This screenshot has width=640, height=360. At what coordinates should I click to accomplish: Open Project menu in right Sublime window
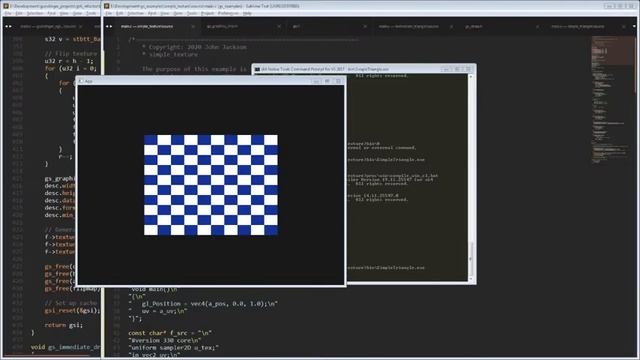click(207, 13)
